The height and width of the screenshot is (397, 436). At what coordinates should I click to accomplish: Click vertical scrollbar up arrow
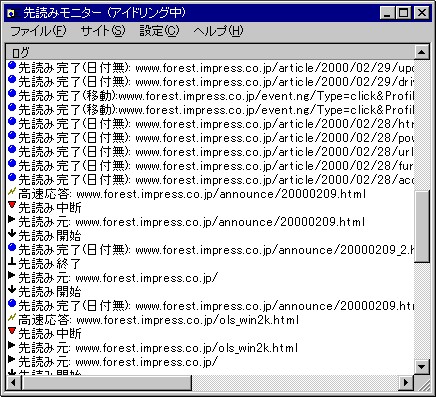coord(422,52)
